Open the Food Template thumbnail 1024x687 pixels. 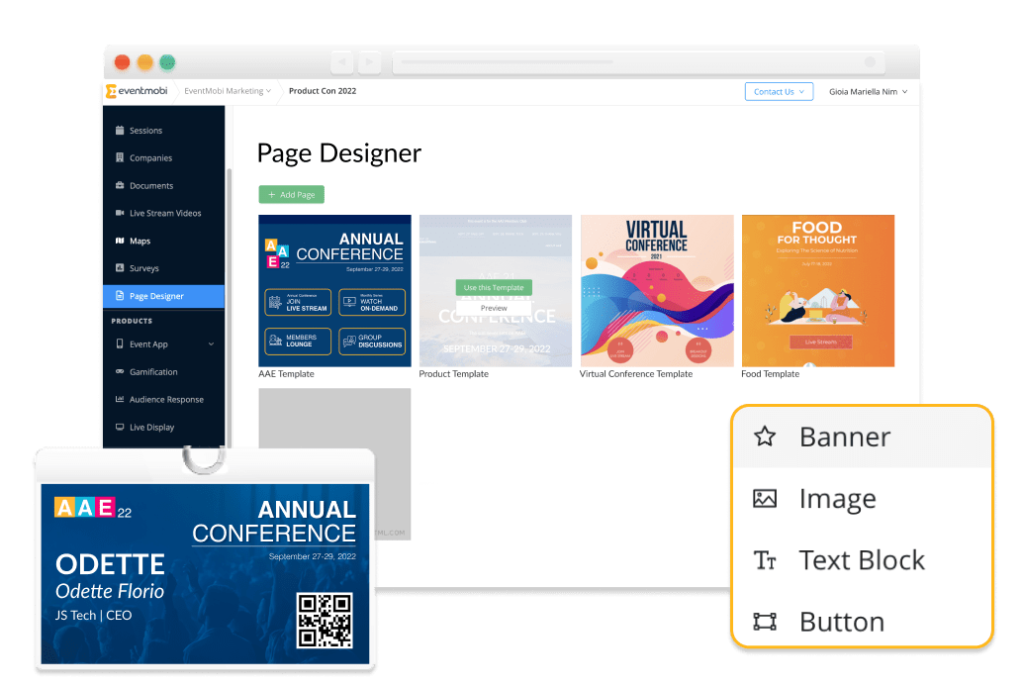point(817,290)
